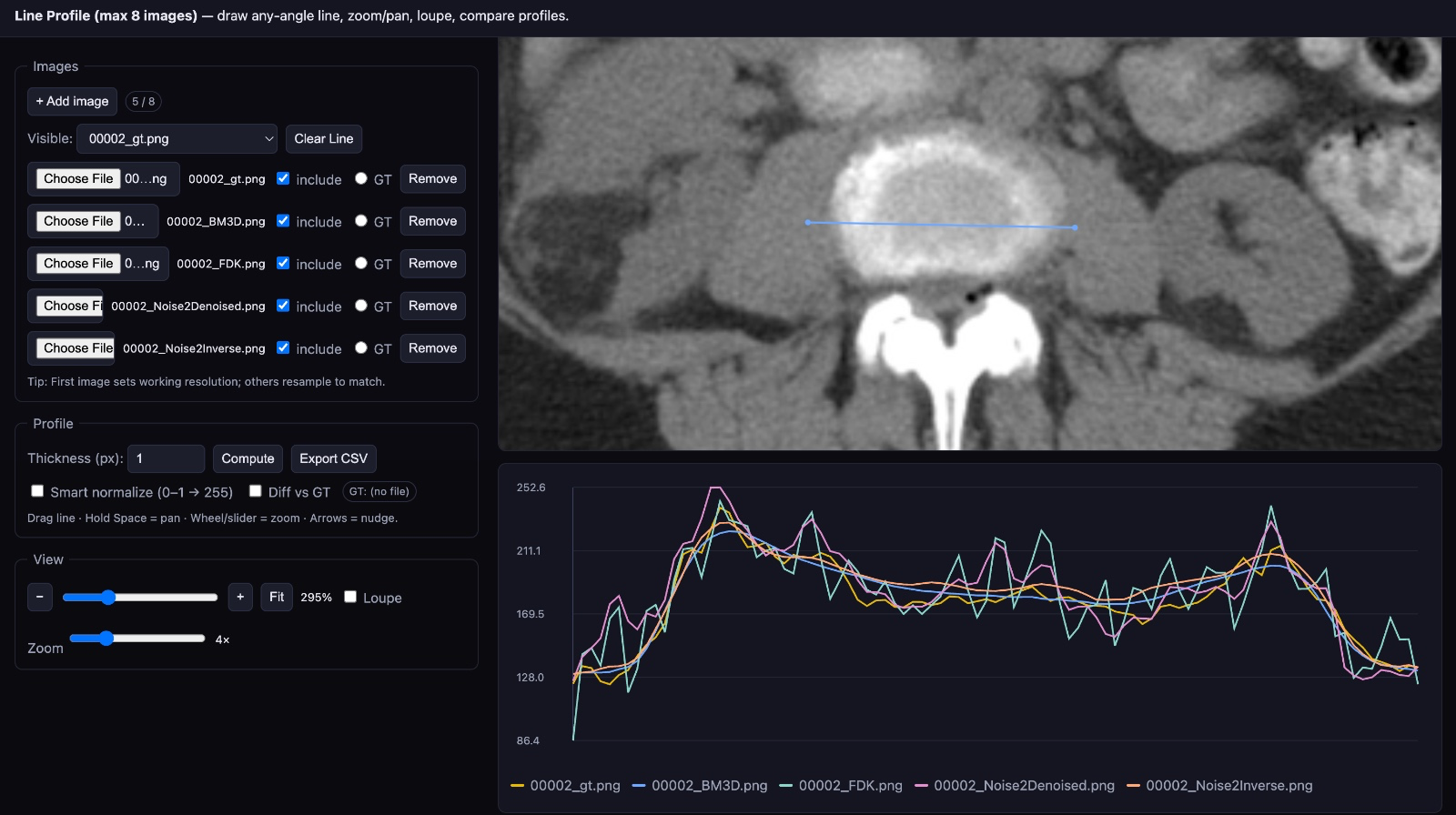Click the 00002_gt.png legend entry

point(566,785)
